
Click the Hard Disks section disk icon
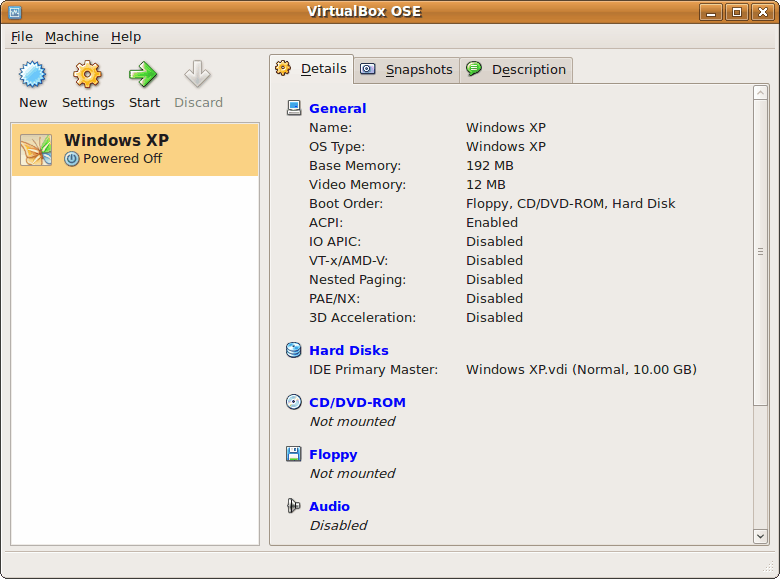(x=293, y=350)
